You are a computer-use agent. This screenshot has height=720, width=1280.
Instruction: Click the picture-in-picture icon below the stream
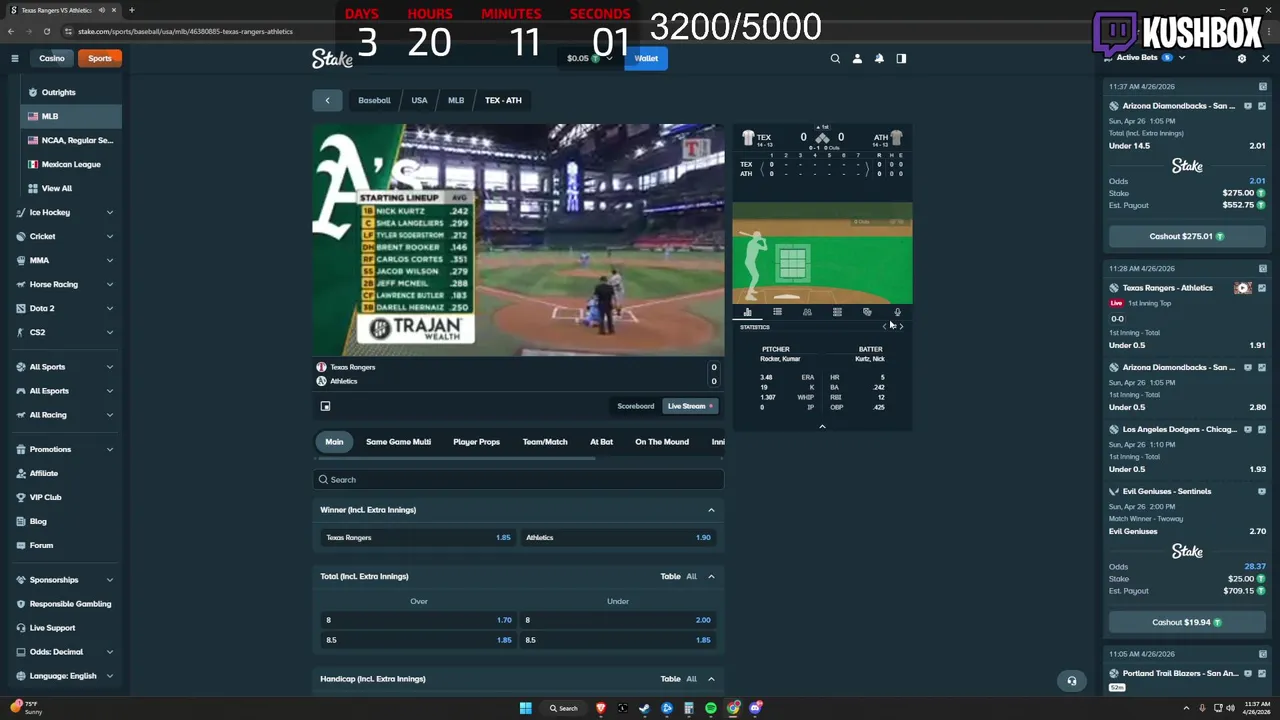point(325,406)
